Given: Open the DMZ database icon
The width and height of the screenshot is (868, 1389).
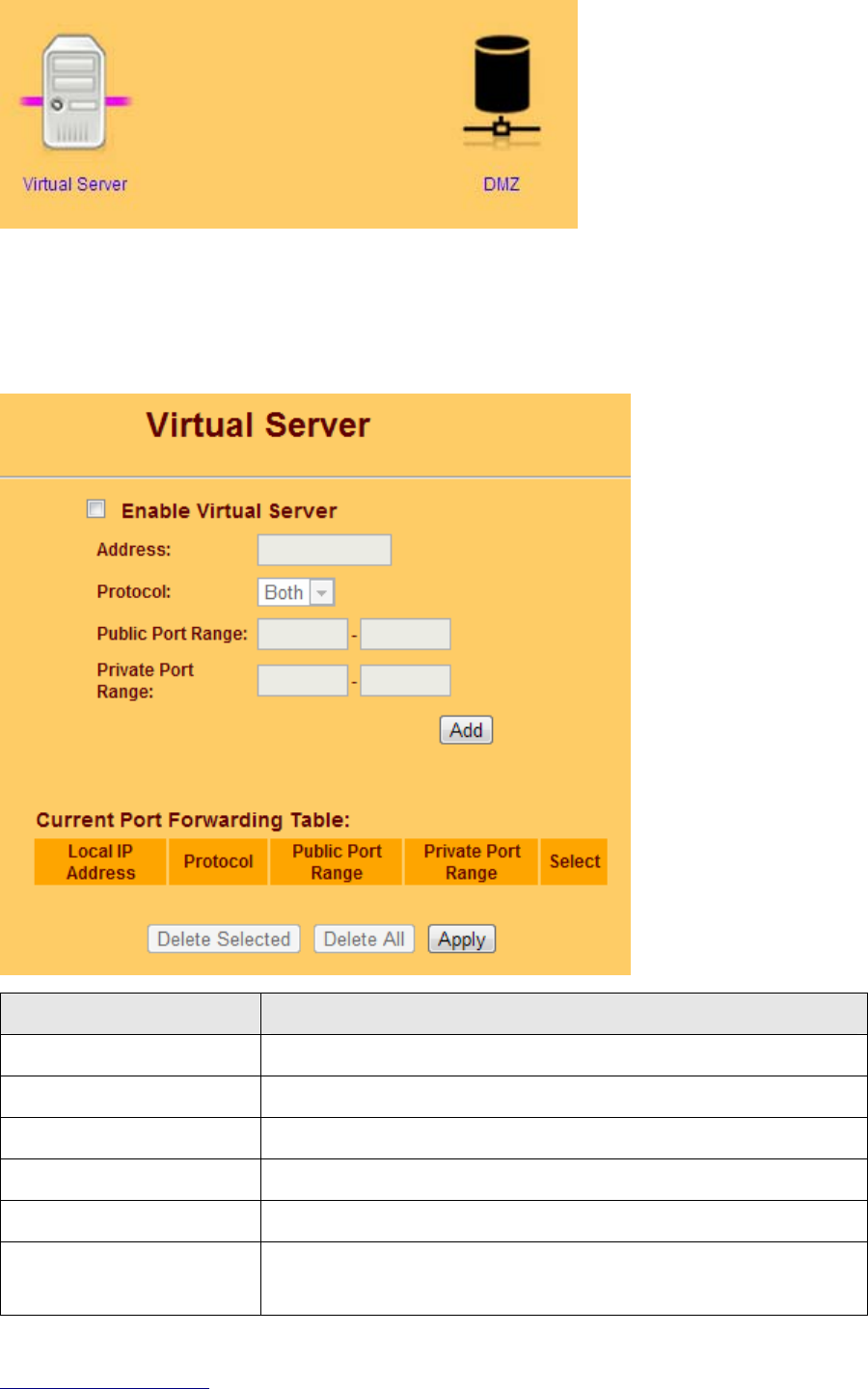Looking at the screenshot, I should (x=502, y=93).
